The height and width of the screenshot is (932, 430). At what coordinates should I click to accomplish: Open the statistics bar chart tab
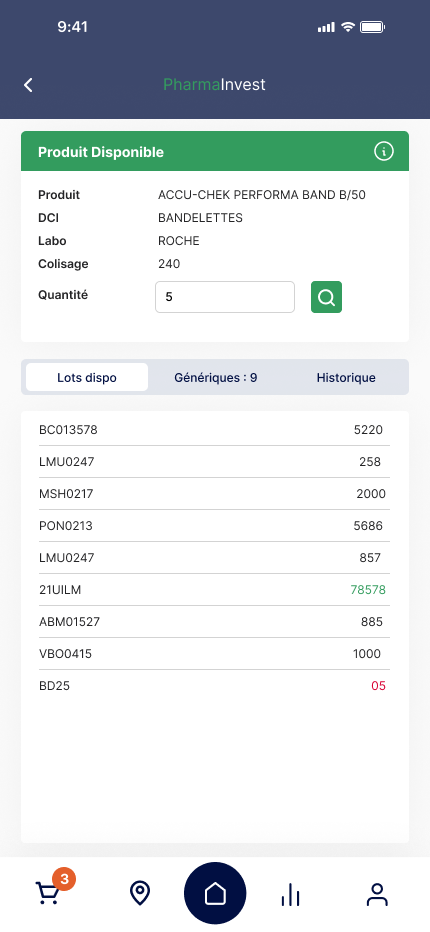click(290, 894)
